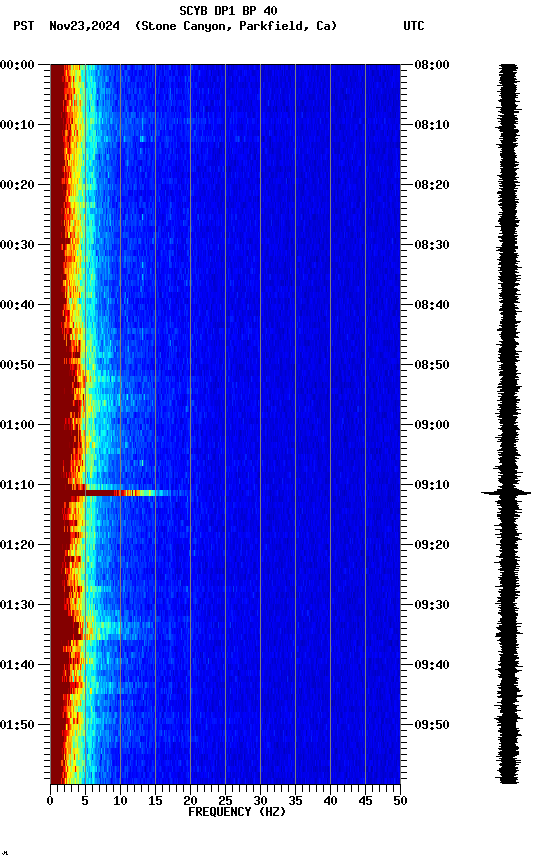Click the 'UTC' timezone label
This screenshot has width=552, height=864.
[x=414, y=26]
